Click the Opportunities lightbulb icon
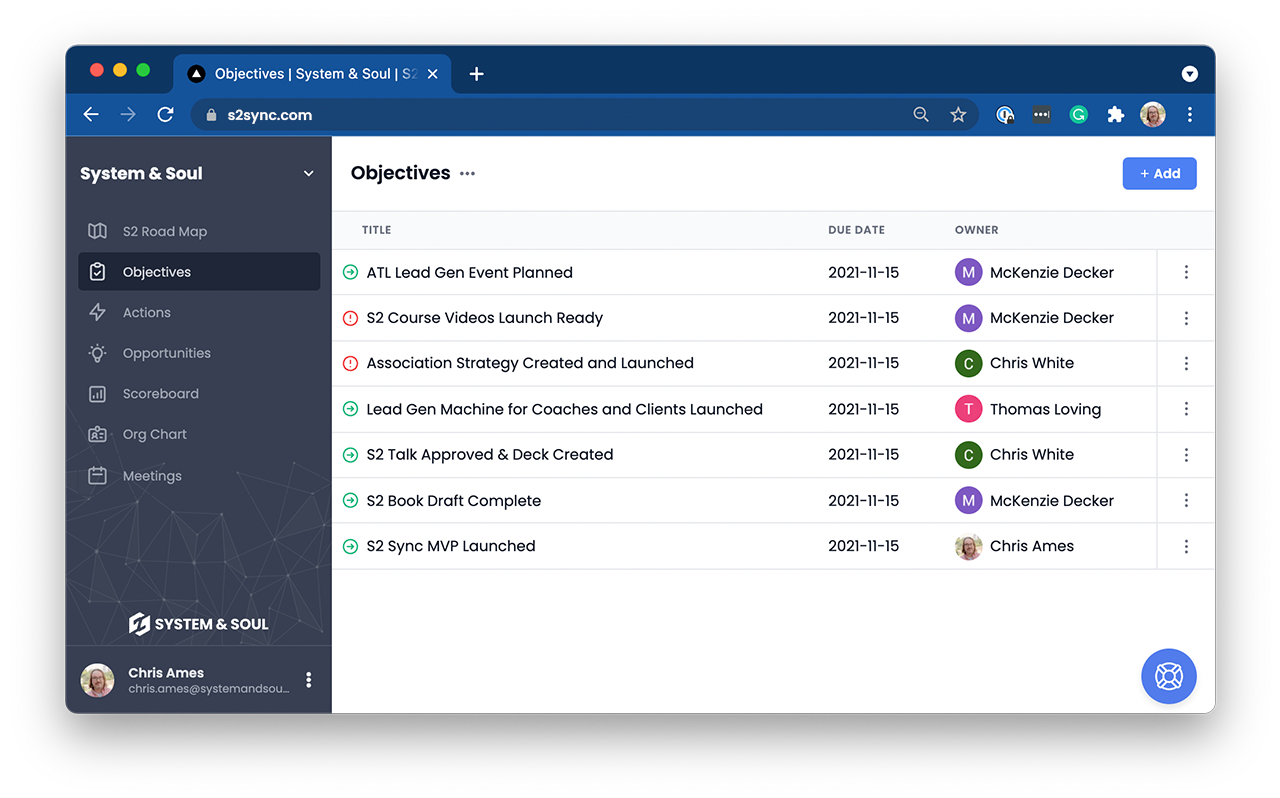Viewport: 1280px width, 798px height. pos(97,353)
